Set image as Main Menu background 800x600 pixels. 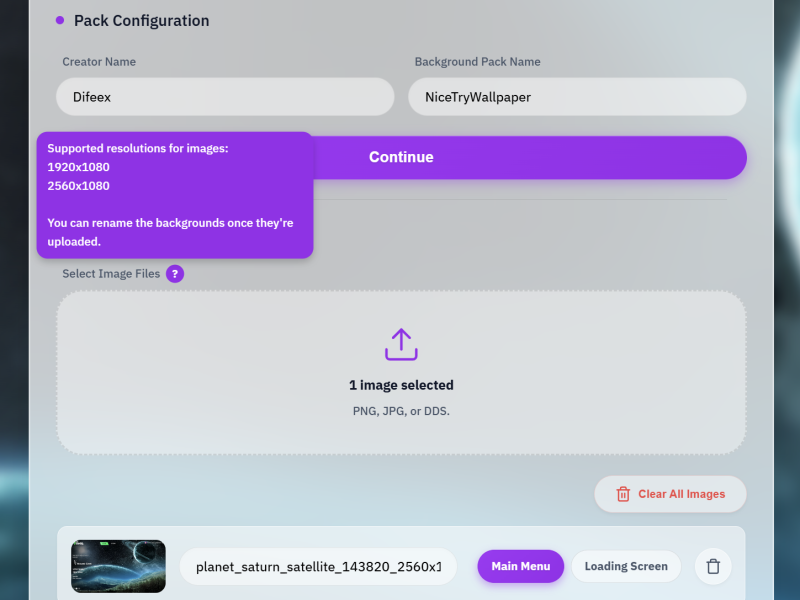tap(520, 566)
